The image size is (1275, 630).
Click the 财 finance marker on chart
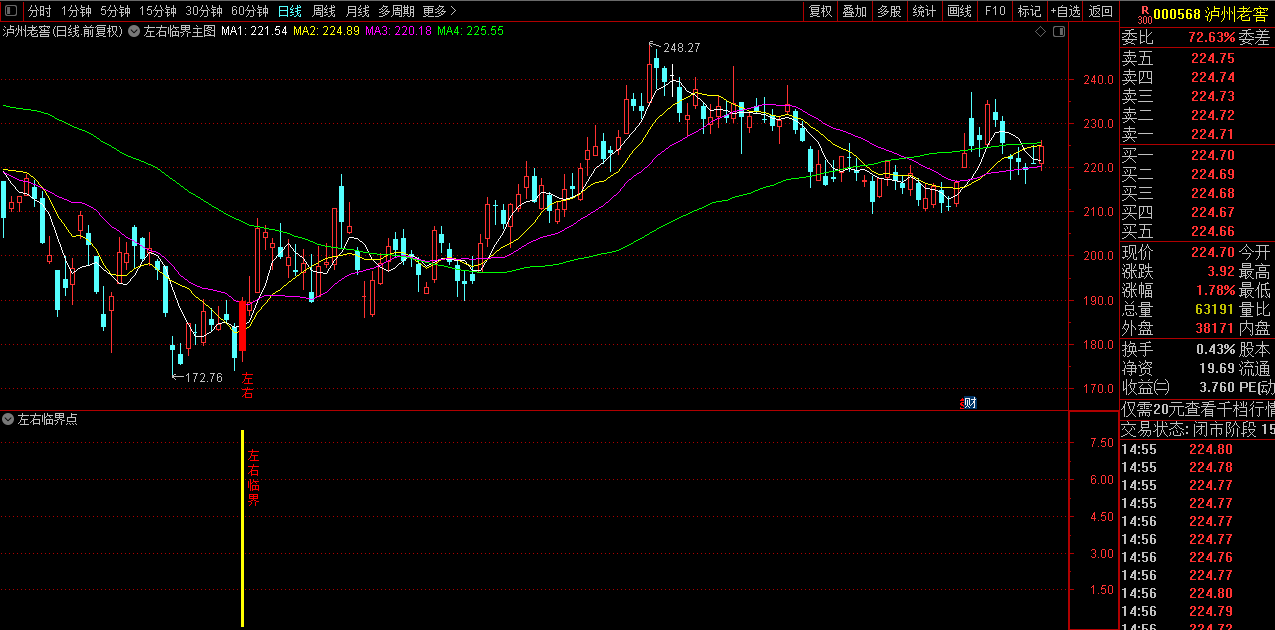tap(968, 403)
